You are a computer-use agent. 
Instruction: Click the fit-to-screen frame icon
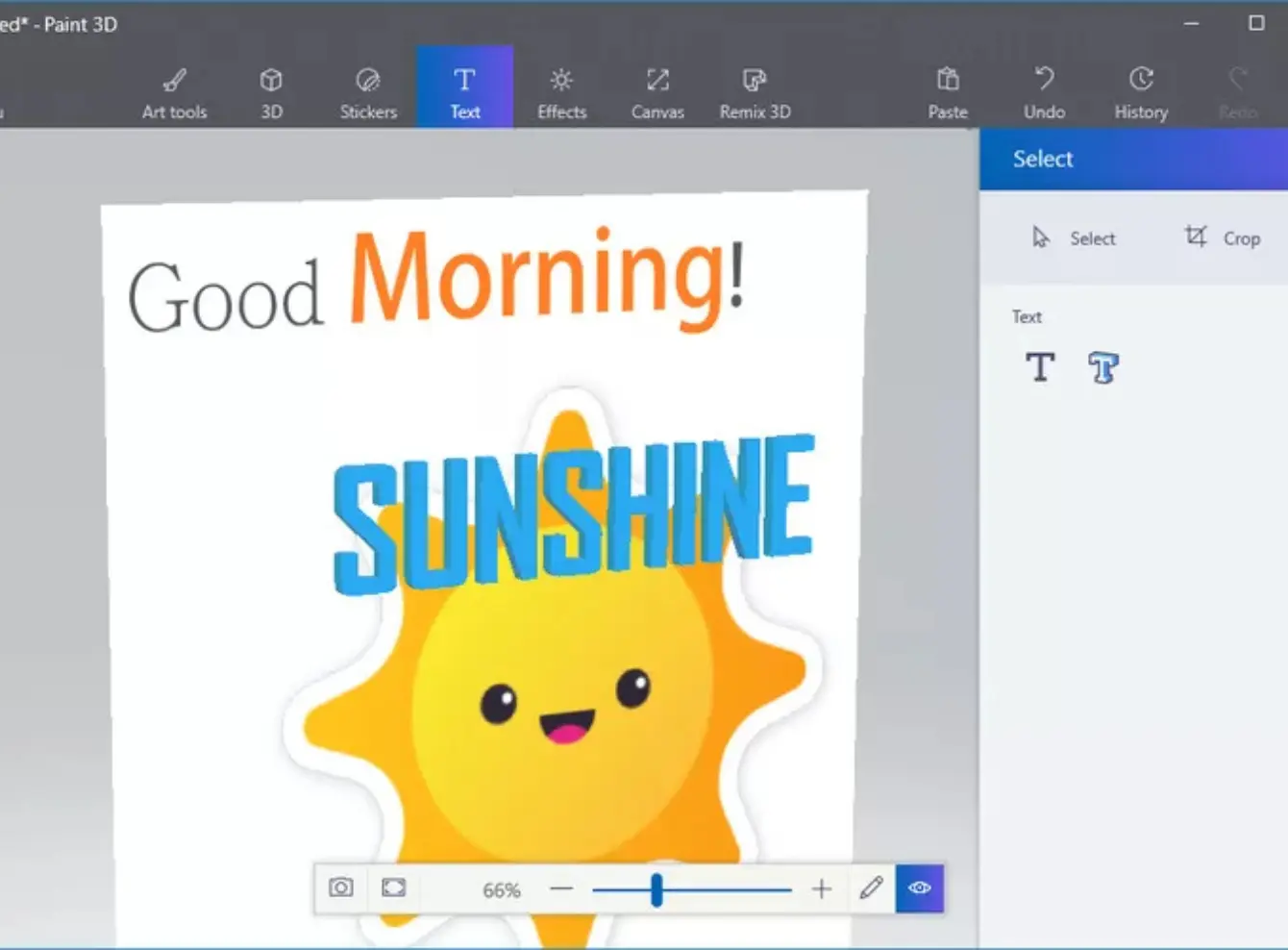(x=394, y=887)
